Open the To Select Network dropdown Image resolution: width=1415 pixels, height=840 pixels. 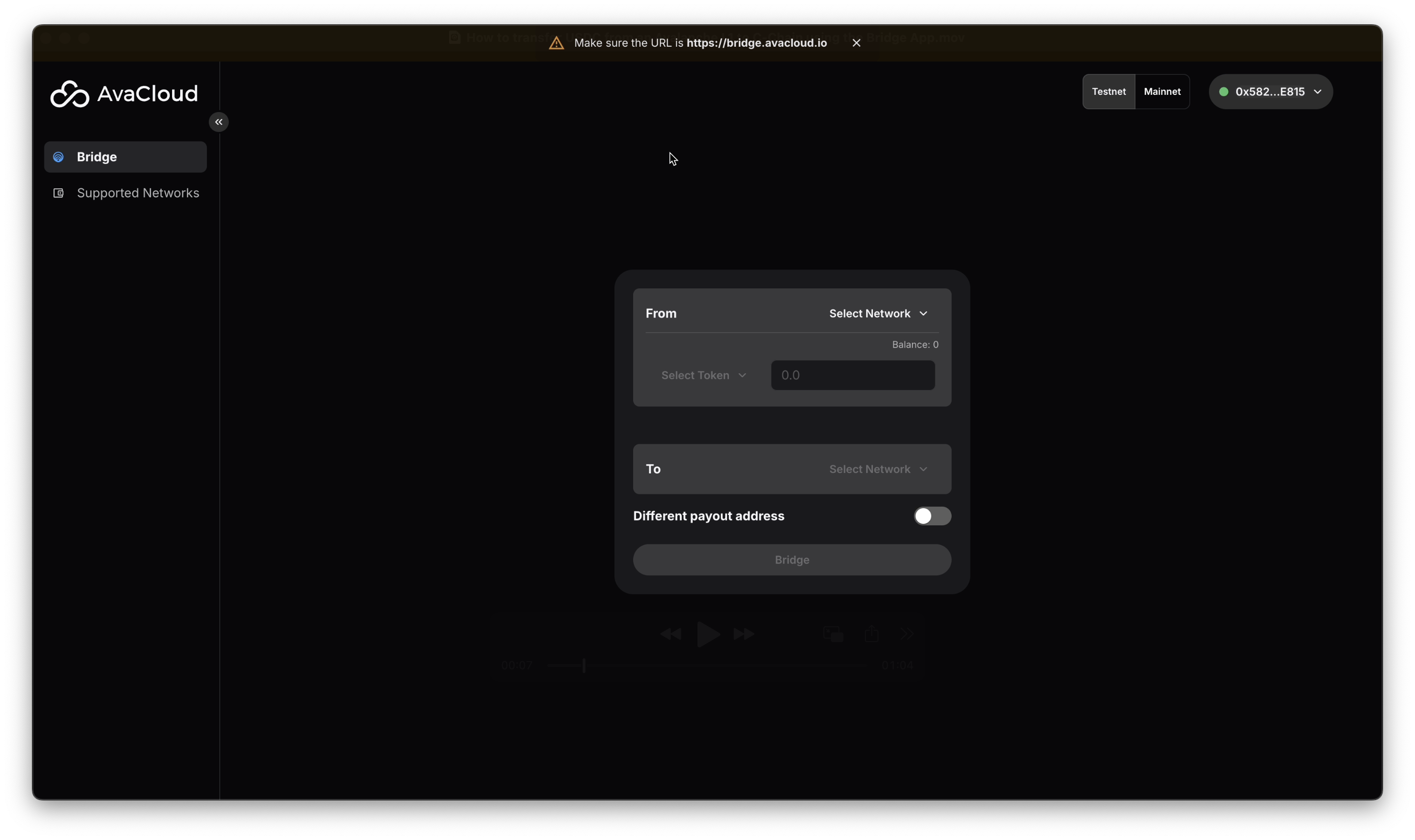coord(877,469)
